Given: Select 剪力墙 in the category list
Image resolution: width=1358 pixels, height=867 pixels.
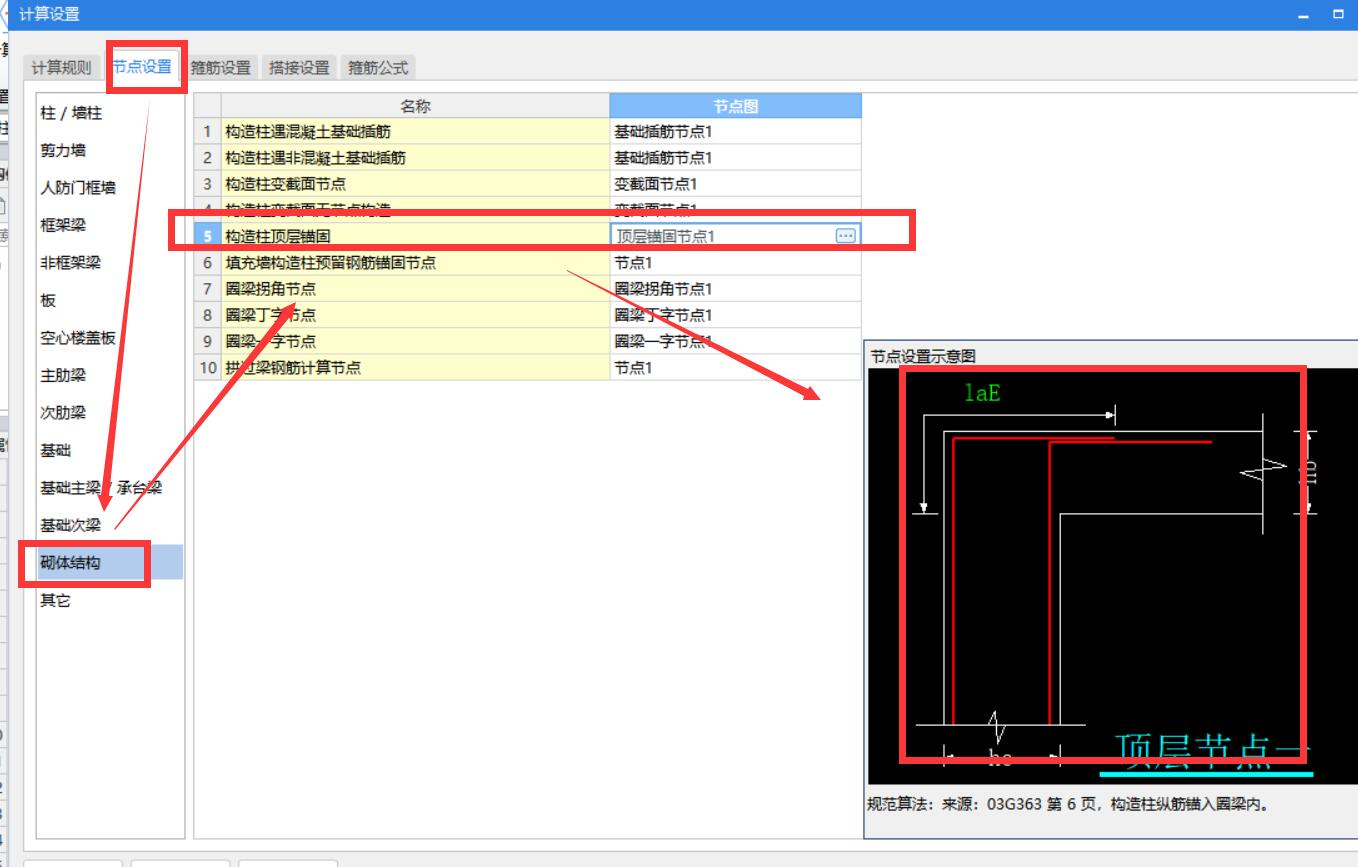Looking at the screenshot, I should 110,150.
